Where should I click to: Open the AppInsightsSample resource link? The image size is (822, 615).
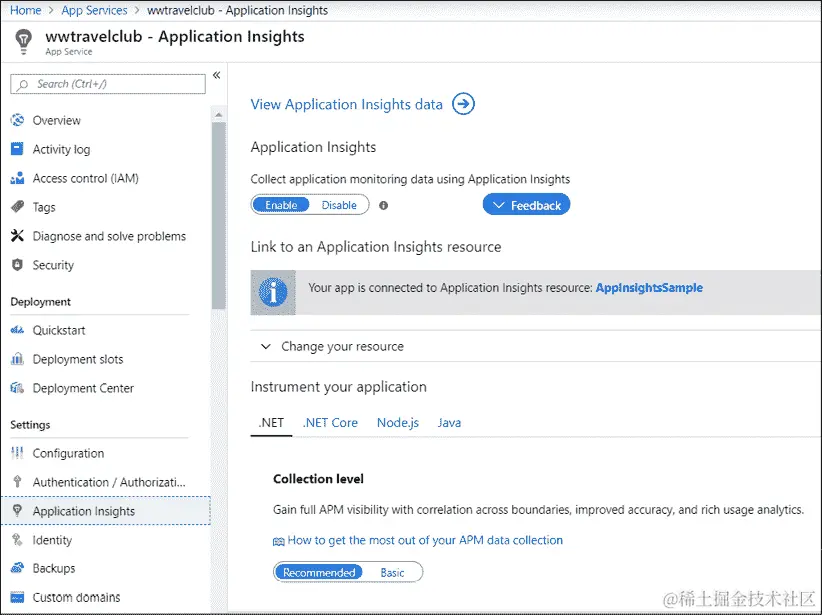649,288
